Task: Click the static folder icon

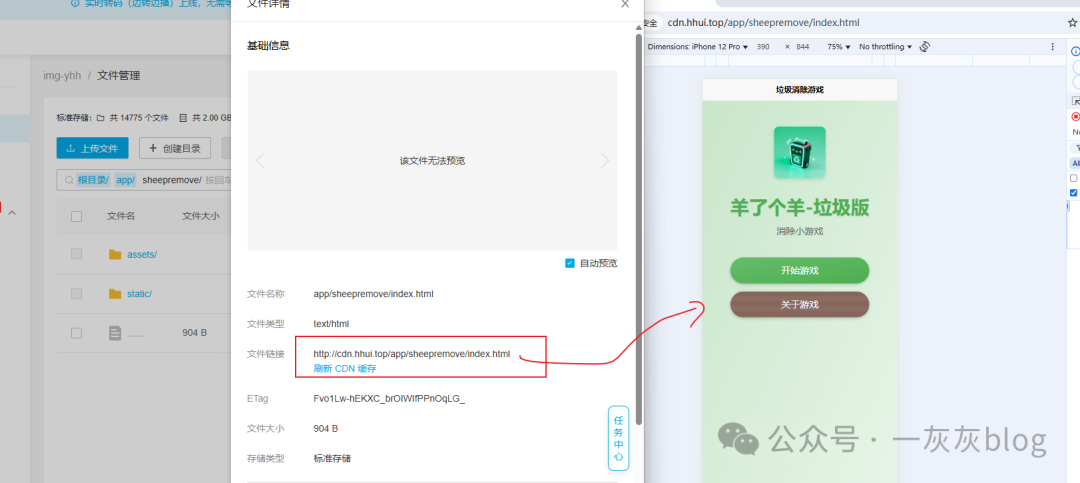Action: (115, 294)
